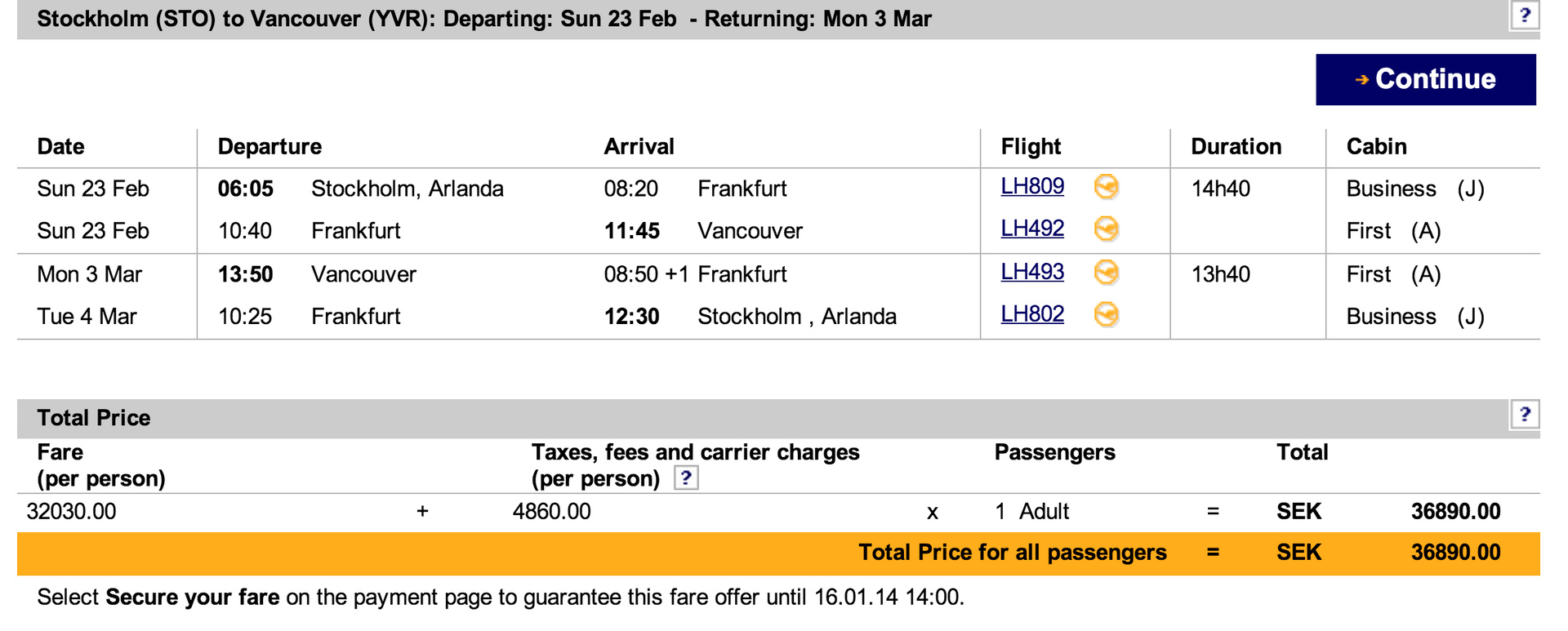1568x631 pixels.
Task: Click the Lufthansa logo beside LH492
Action: click(x=1106, y=229)
